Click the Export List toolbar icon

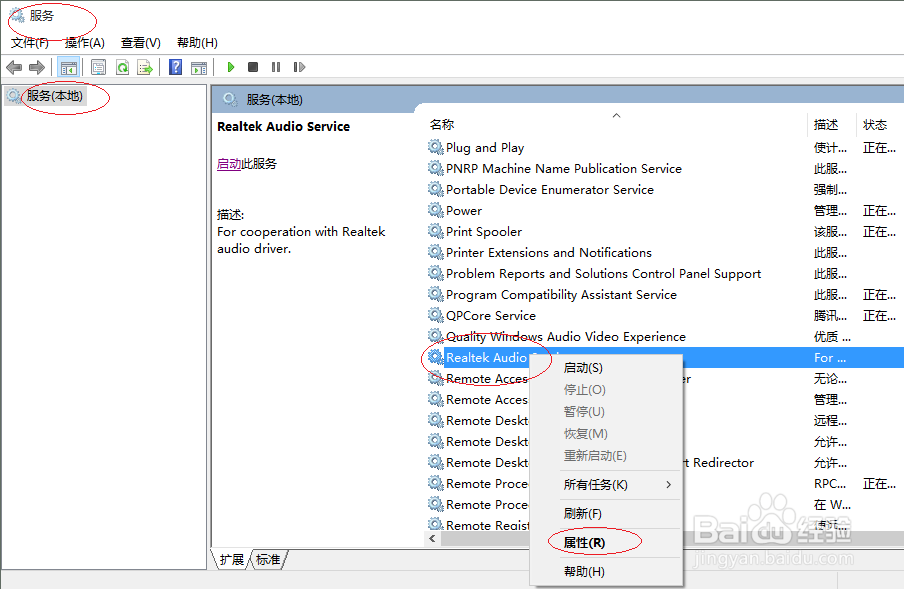click(x=145, y=67)
